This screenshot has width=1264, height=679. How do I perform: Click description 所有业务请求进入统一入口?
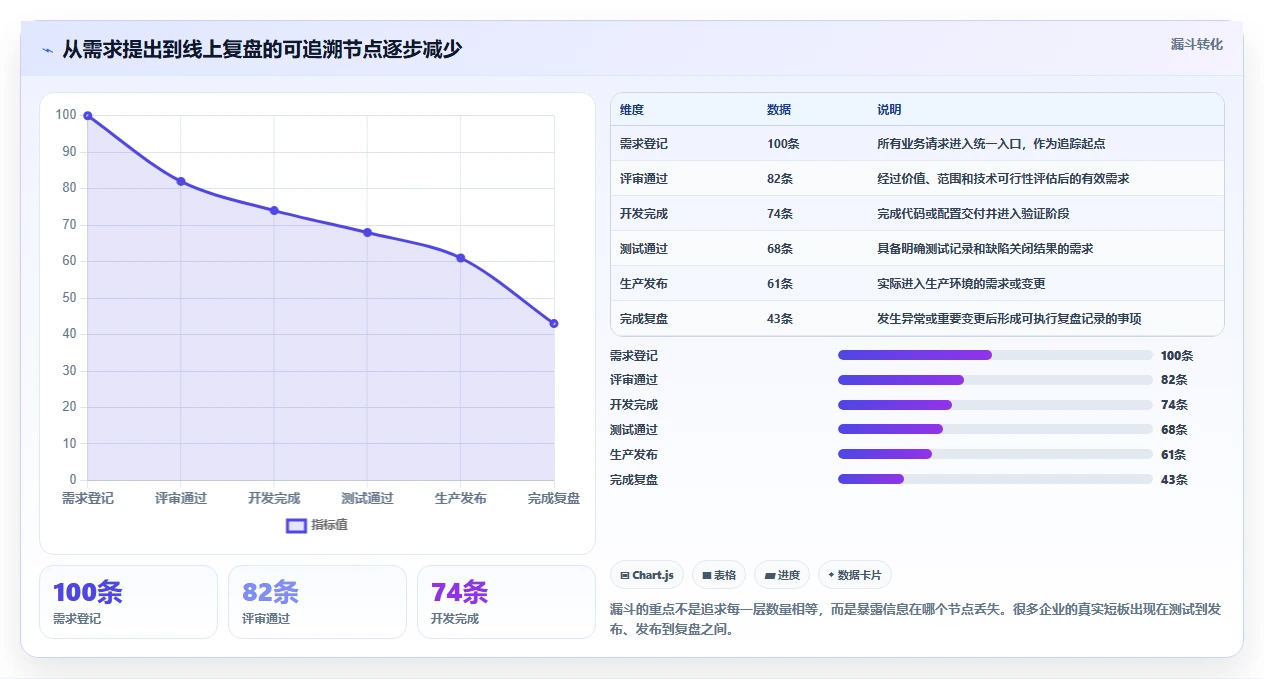[x=991, y=144]
